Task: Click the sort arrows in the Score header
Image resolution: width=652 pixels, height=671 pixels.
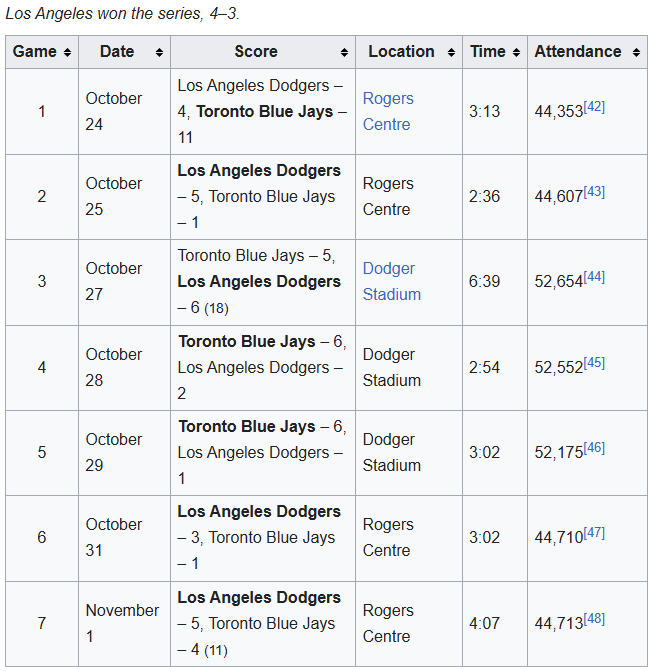Action: pyautogui.click(x=344, y=53)
